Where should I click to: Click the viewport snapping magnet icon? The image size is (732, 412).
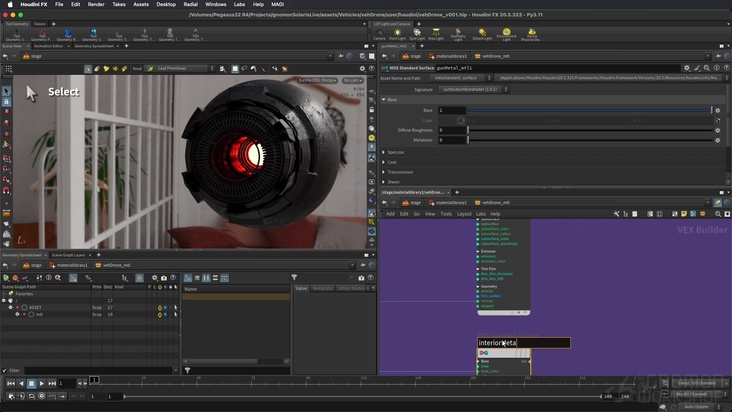click(7, 191)
